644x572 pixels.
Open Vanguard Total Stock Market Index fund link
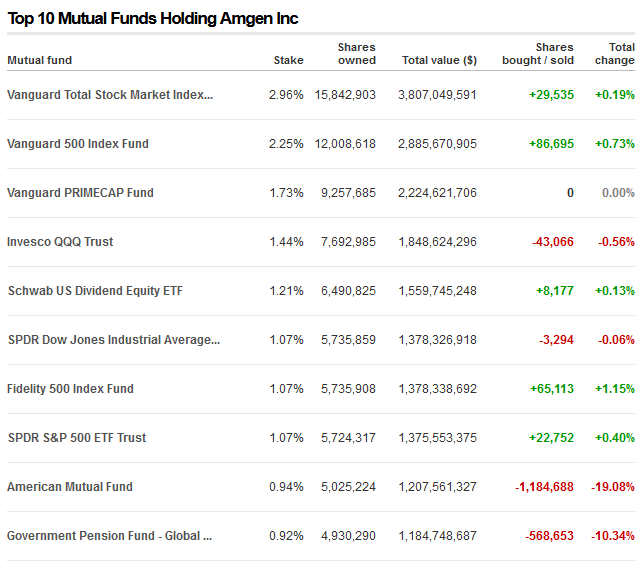tap(110, 95)
